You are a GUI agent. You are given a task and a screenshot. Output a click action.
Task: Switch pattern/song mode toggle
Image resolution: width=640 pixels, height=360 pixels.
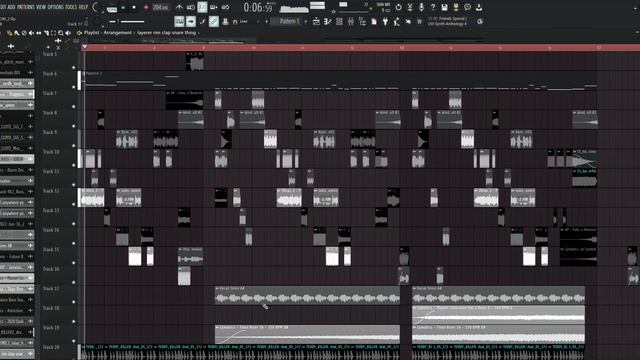coord(111,9)
